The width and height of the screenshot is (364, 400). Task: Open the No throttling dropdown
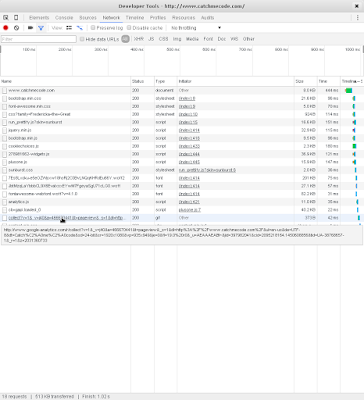coord(196,28)
